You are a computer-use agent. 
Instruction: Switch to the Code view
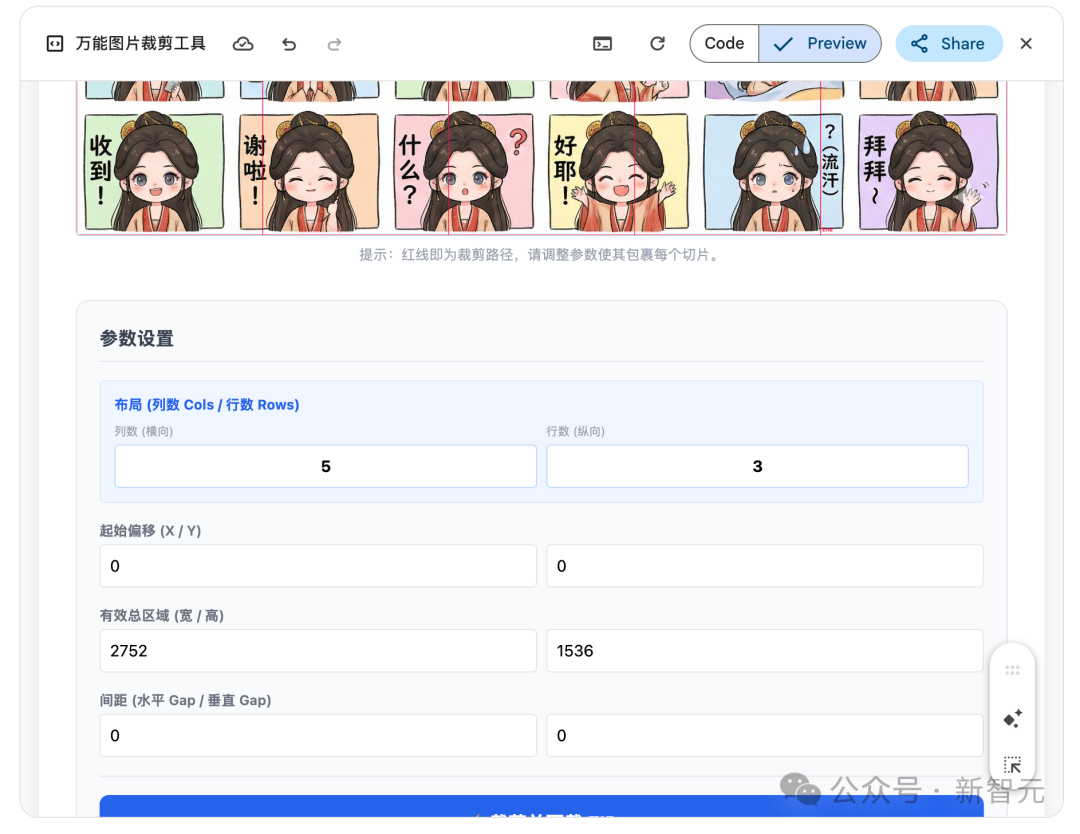pos(723,43)
